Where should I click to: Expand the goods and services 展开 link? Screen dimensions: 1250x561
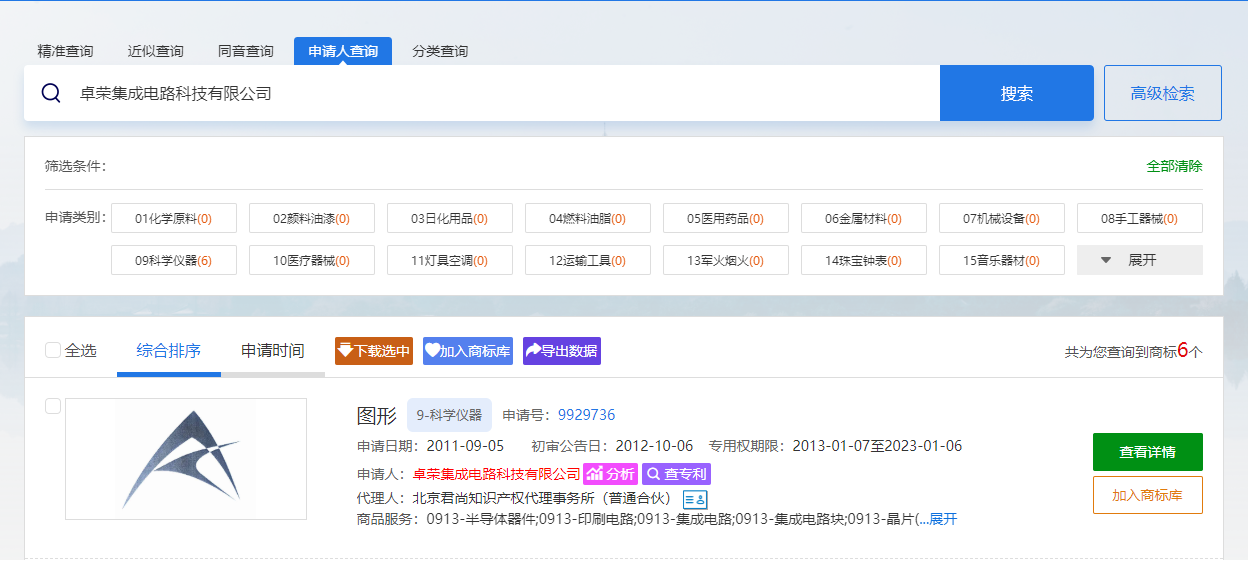[943, 519]
